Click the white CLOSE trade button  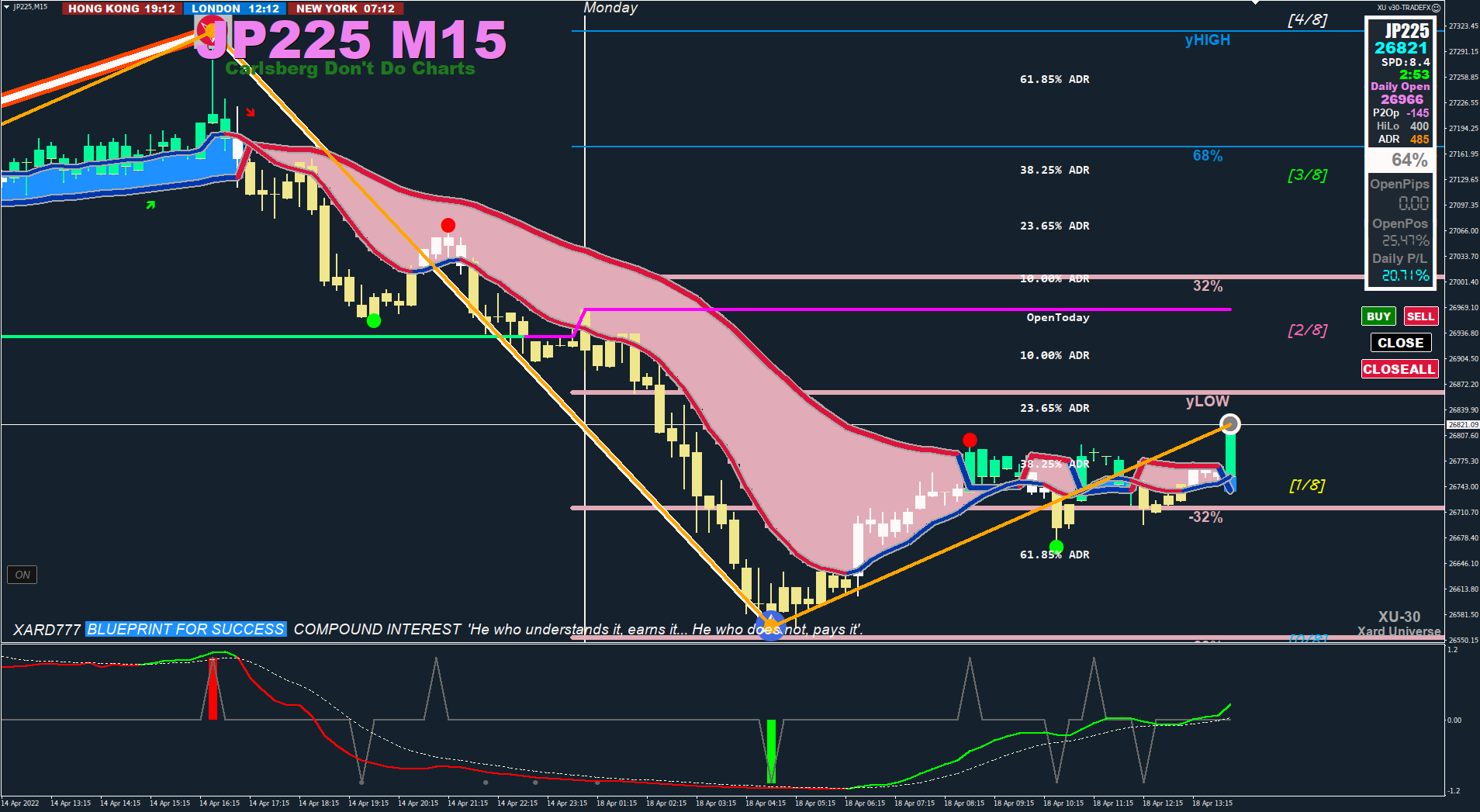(1400, 343)
